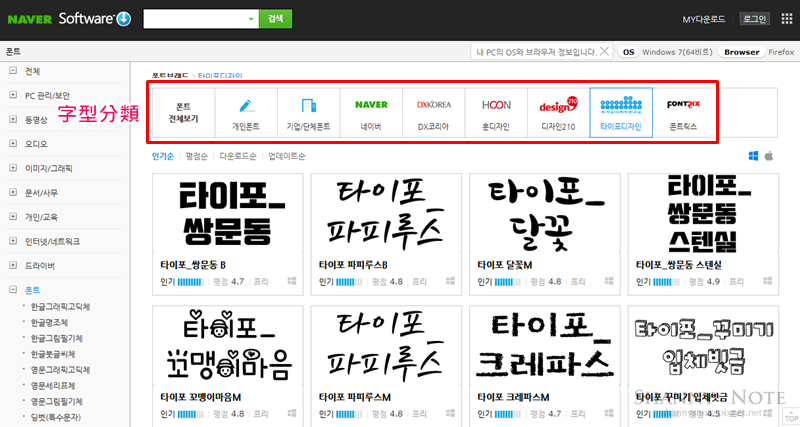Choose the DX코리아 font brand
The height and width of the screenshot is (427, 800).
pyautogui.click(x=434, y=113)
